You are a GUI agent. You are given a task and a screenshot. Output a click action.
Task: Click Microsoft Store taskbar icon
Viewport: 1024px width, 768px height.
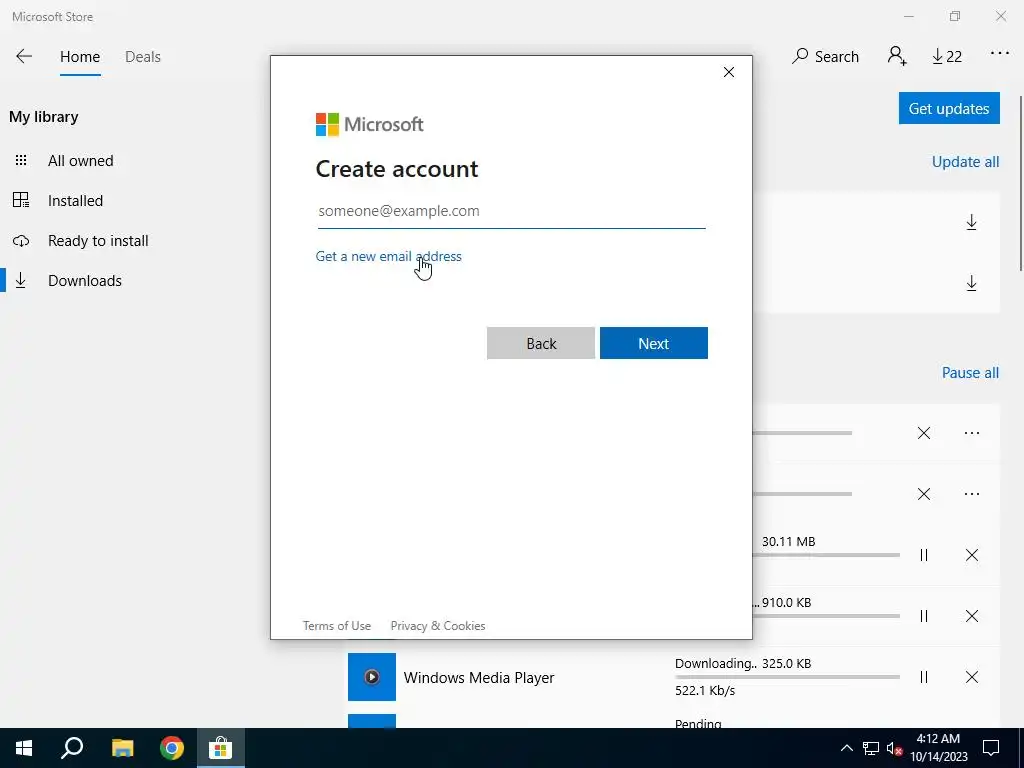pyautogui.click(x=221, y=748)
